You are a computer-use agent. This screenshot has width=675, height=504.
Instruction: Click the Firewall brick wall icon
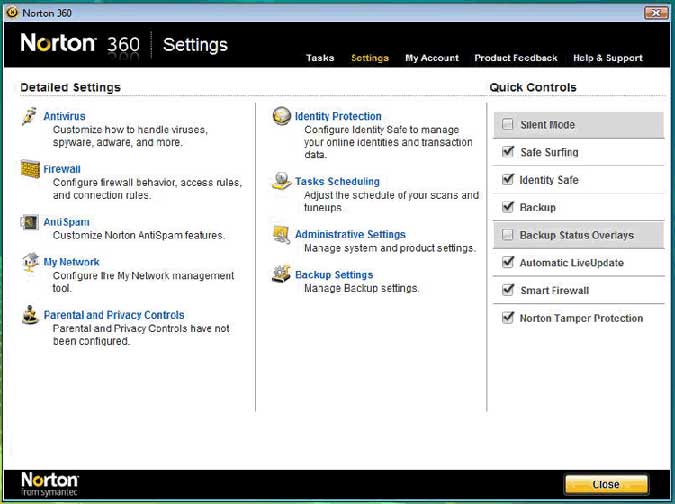[x=30, y=169]
